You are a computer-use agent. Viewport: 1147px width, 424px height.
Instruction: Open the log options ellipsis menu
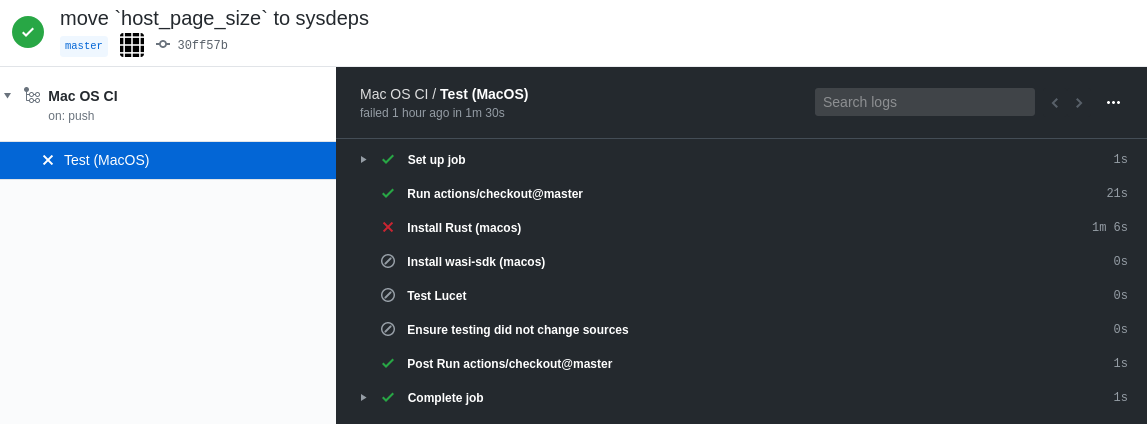coord(1113,102)
